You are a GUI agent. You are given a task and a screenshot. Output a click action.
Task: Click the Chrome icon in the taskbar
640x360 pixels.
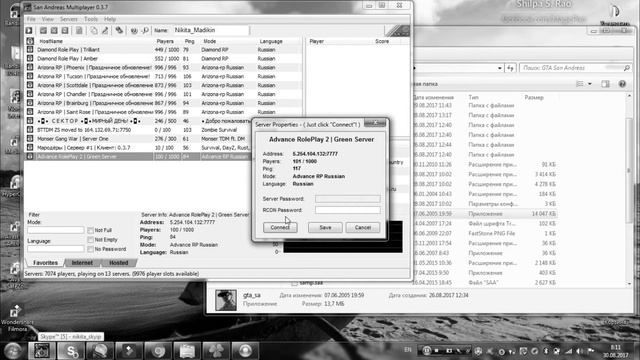[x=159, y=351]
